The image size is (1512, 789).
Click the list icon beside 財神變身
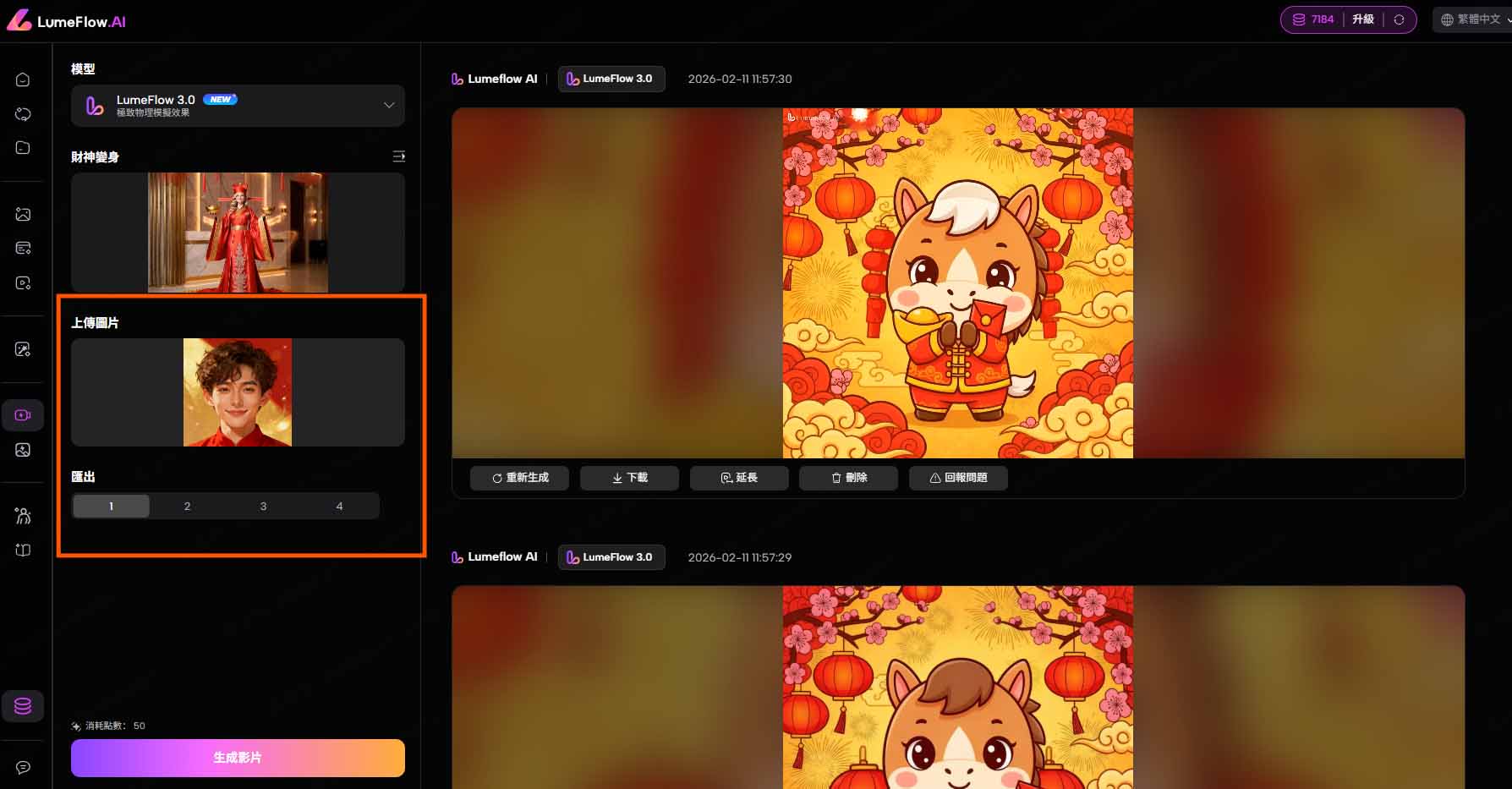398,156
